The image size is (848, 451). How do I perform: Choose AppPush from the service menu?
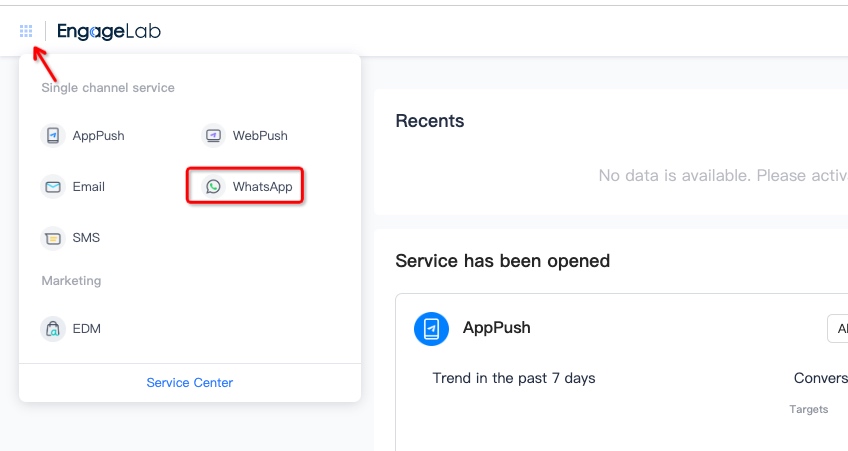98,135
